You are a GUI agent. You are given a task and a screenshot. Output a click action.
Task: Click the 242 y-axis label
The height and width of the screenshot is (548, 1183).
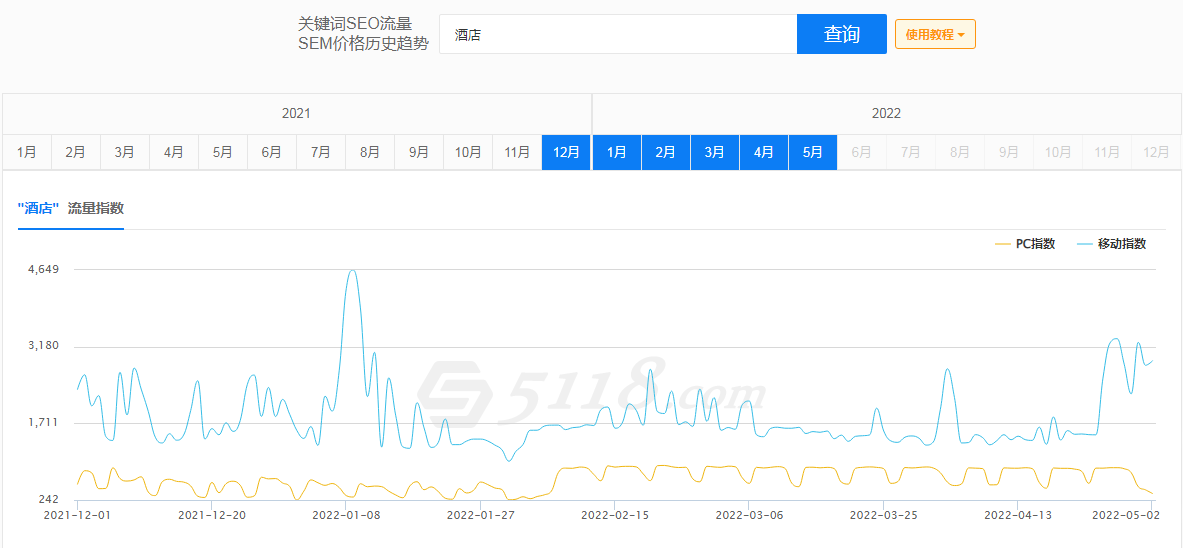[48, 500]
